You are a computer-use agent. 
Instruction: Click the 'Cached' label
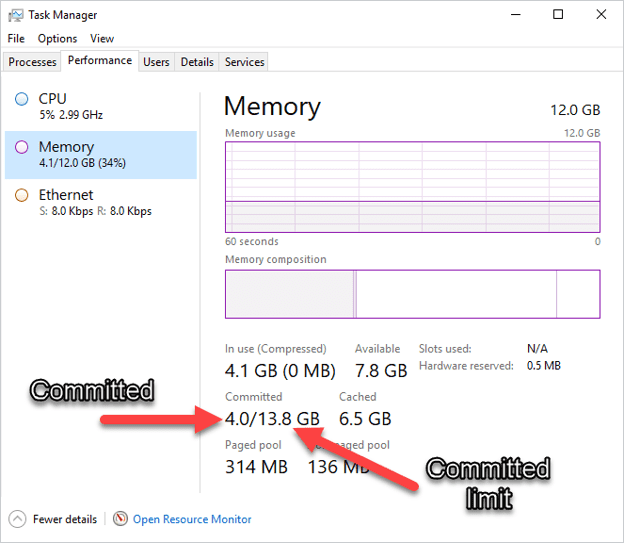coord(358,397)
